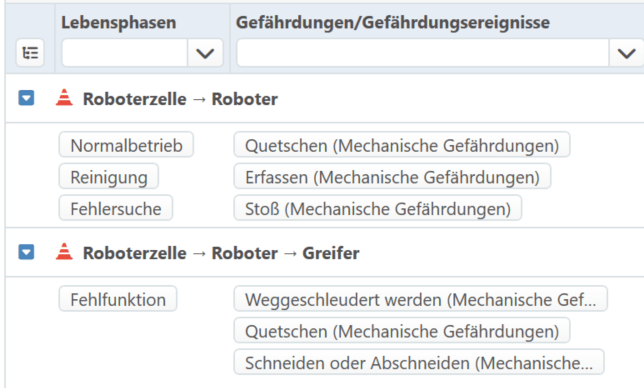Click the Roboterzelle → Roboter → Greifer heading
Screen dimensions: 644x388
coord(221,253)
